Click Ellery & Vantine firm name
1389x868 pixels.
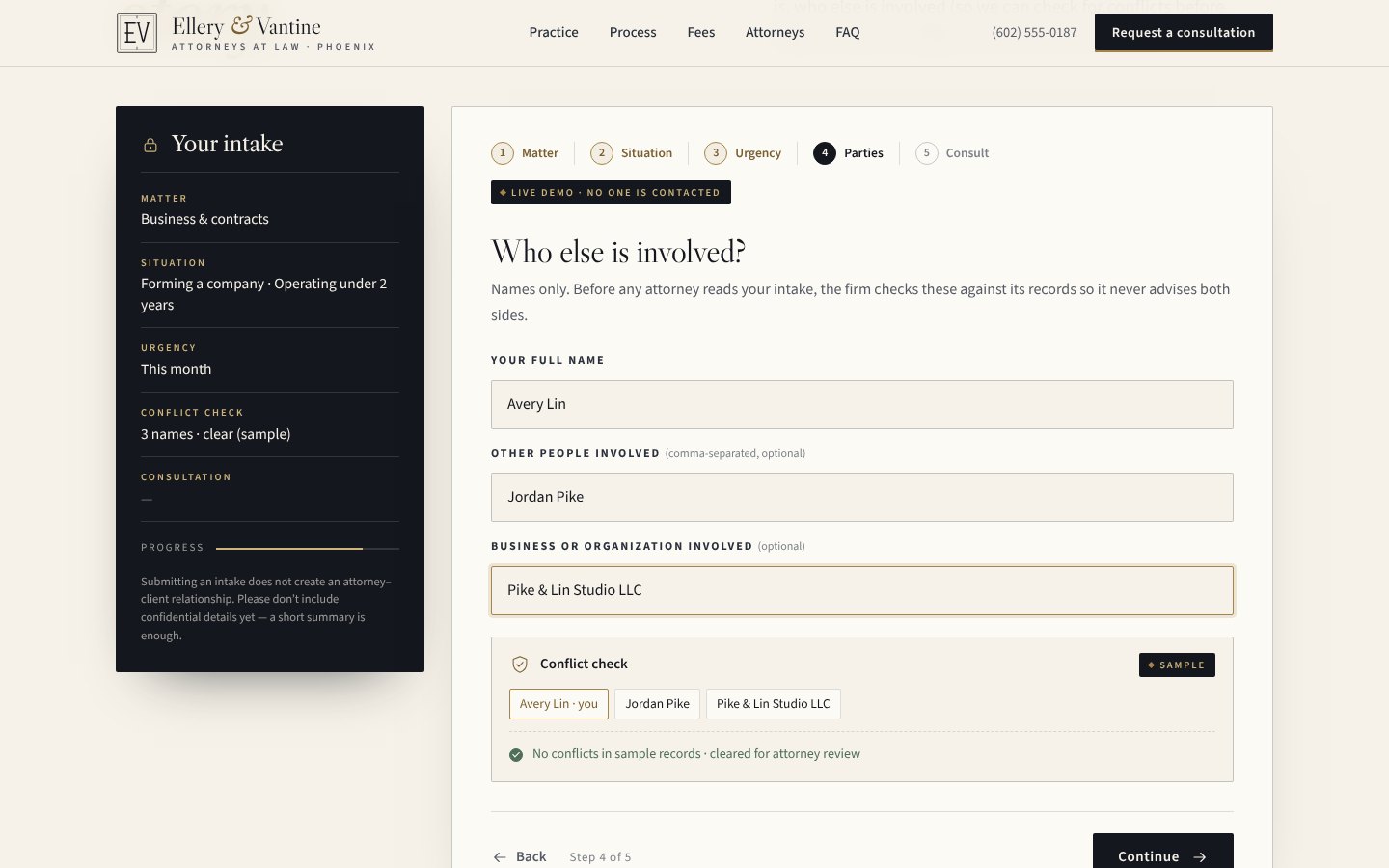click(x=247, y=27)
